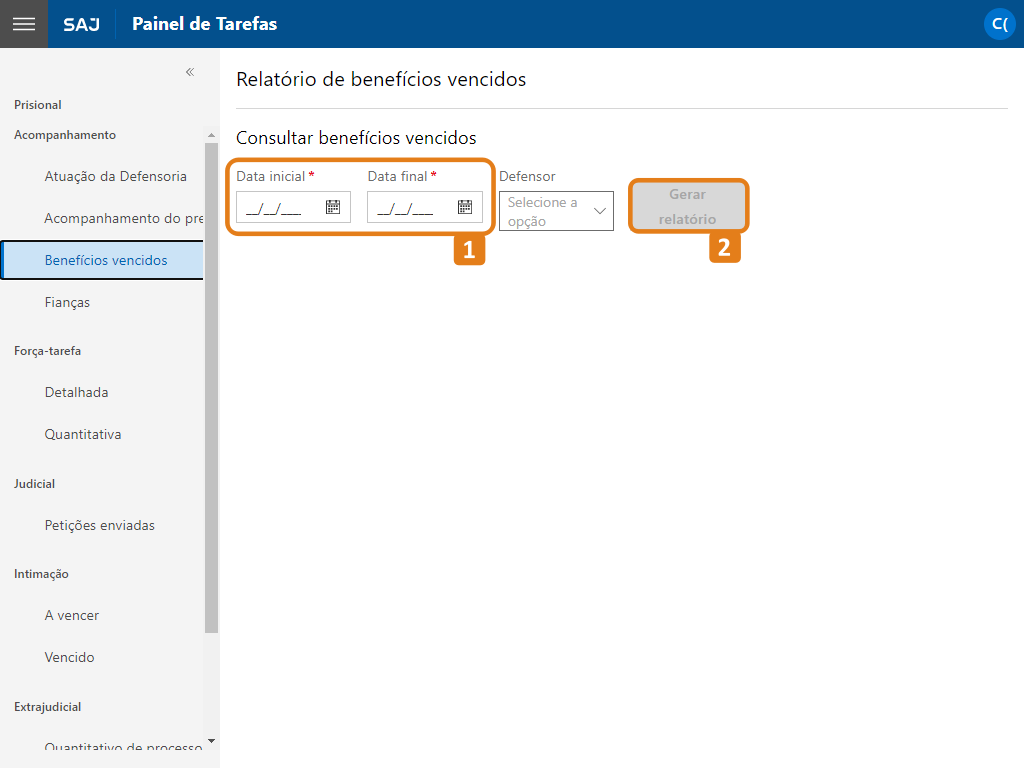Image resolution: width=1024 pixels, height=768 pixels.
Task: Click the Data final date field
Action: click(425, 207)
